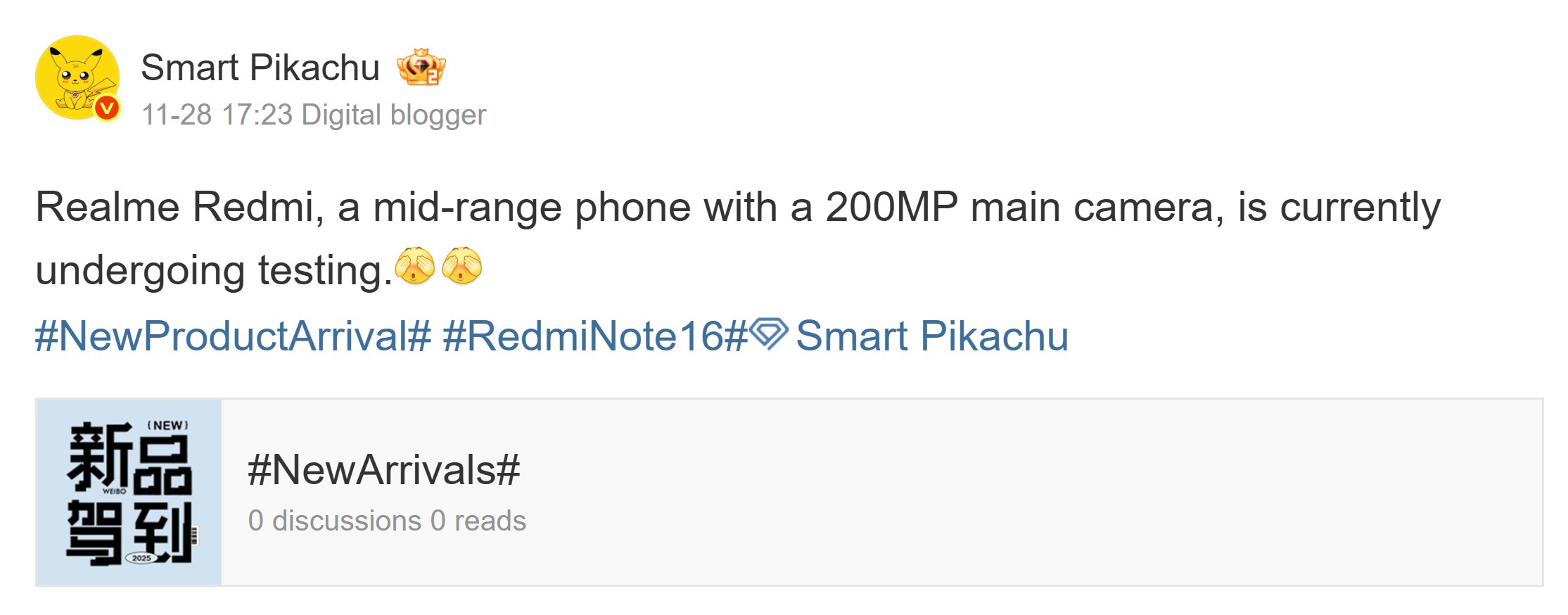The width and height of the screenshot is (1568, 615).
Task: Open the blue Smart Pikachu topic link
Action: click(x=932, y=336)
